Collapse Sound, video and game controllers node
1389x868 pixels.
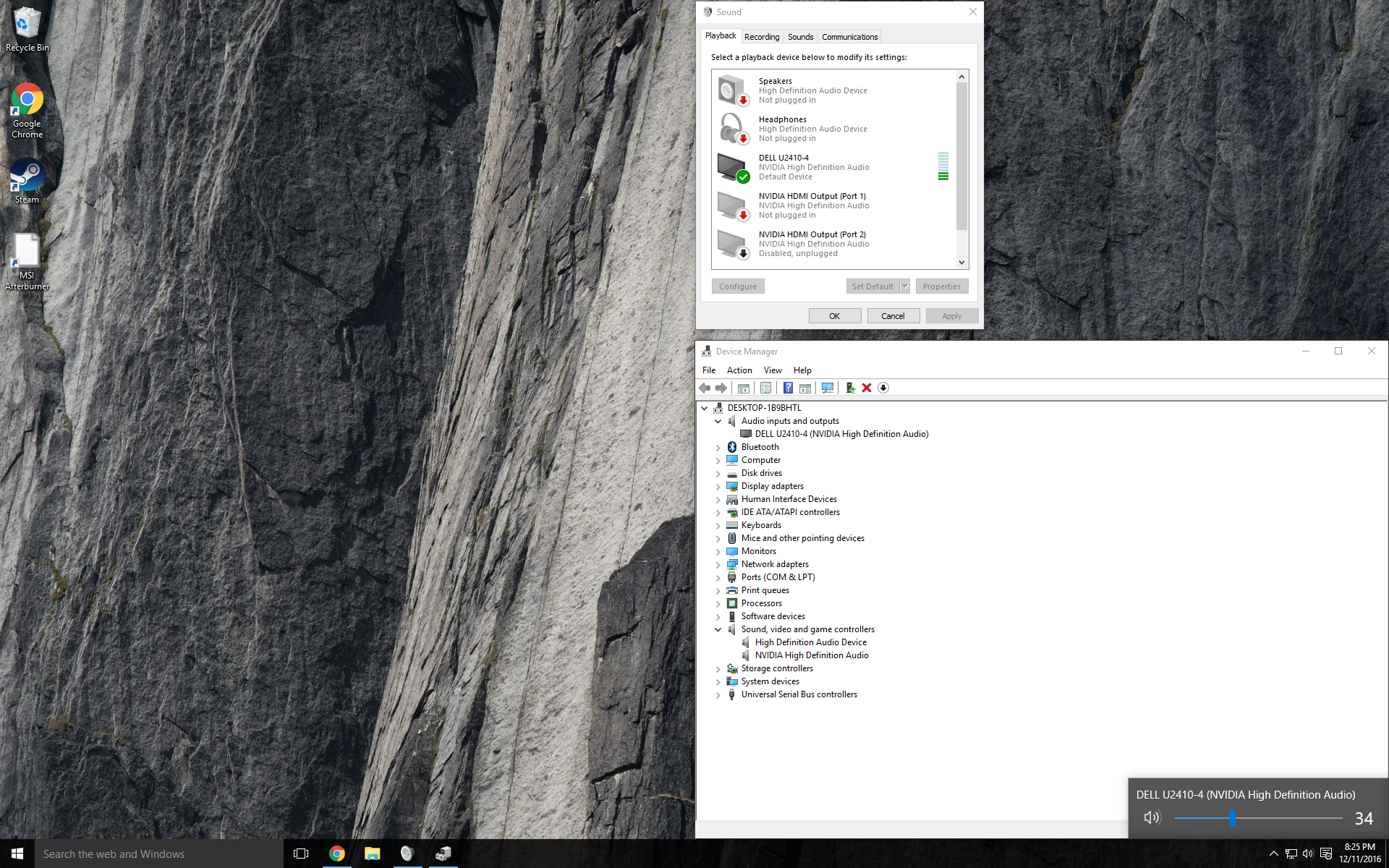pos(718,629)
